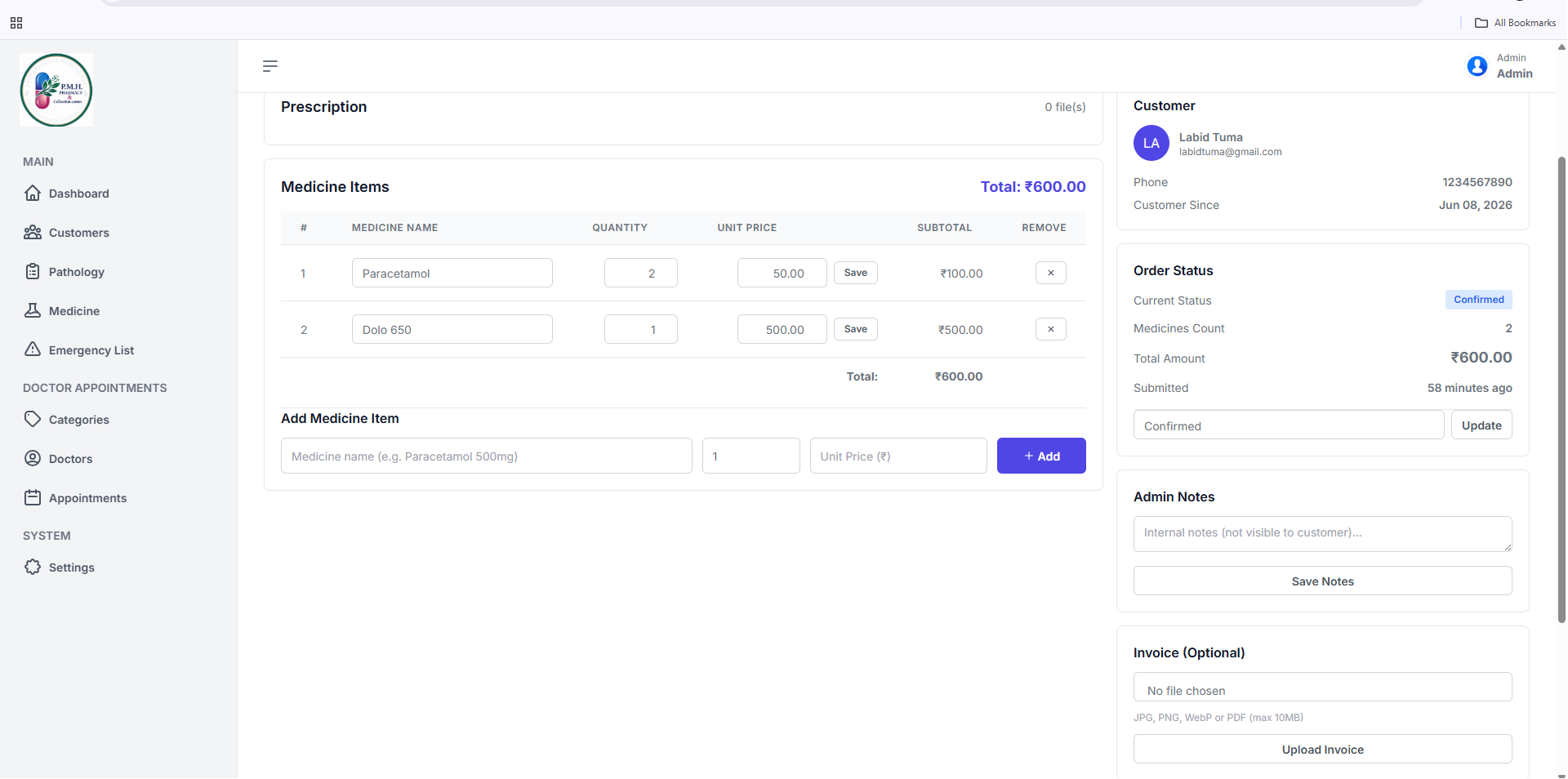1568x779 pixels.
Task: Click the internal Admin Notes textarea
Action: coord(1322,534)
